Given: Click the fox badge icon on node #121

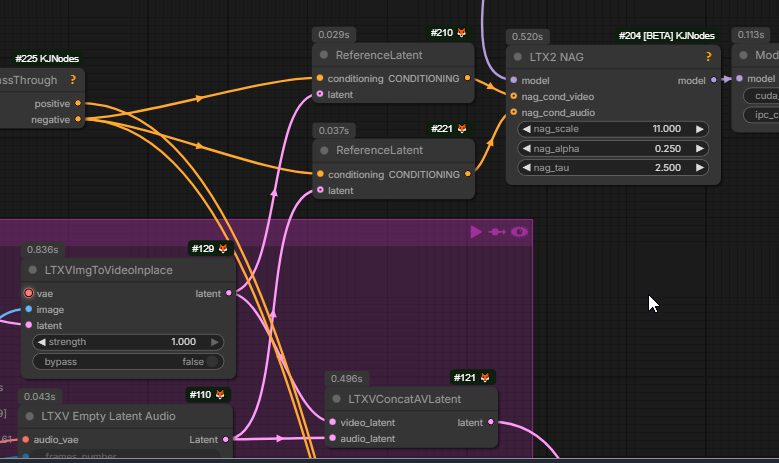Looking at the screenshot, I should [485, 378].
